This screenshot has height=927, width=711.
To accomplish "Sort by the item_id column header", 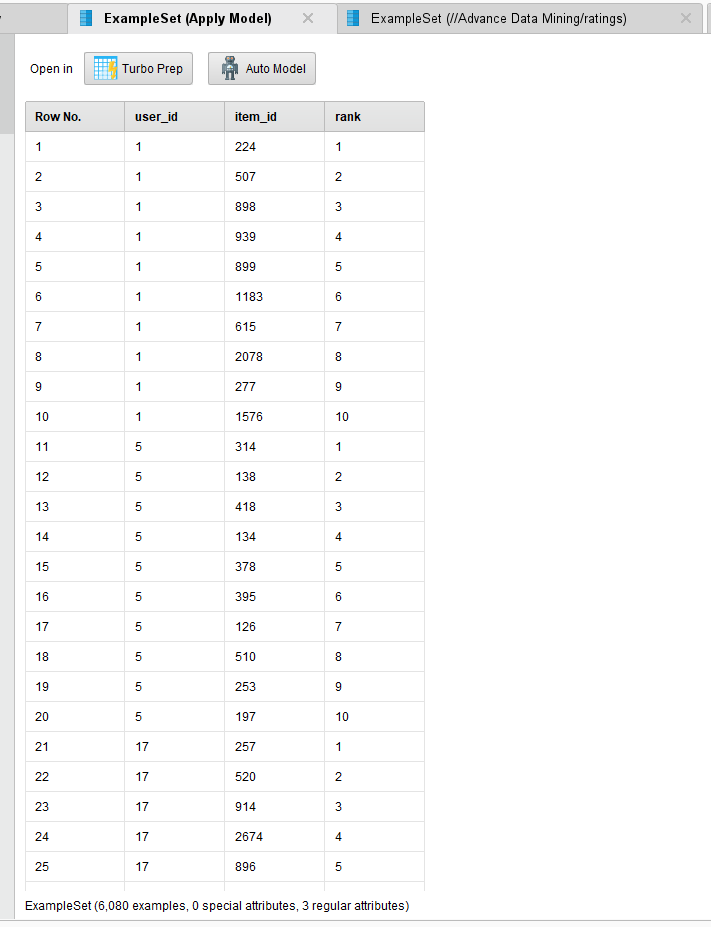I will point(275,116).
